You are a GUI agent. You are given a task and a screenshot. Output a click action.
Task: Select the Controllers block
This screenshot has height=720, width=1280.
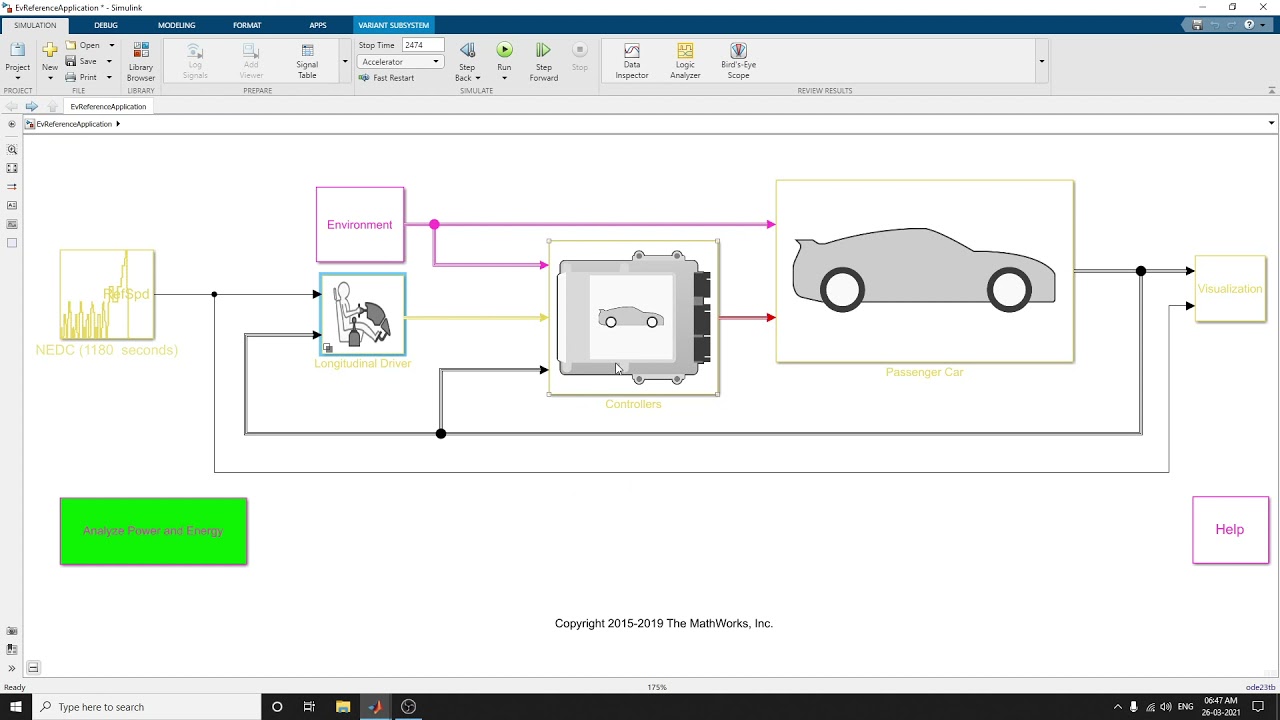(633, 318)
